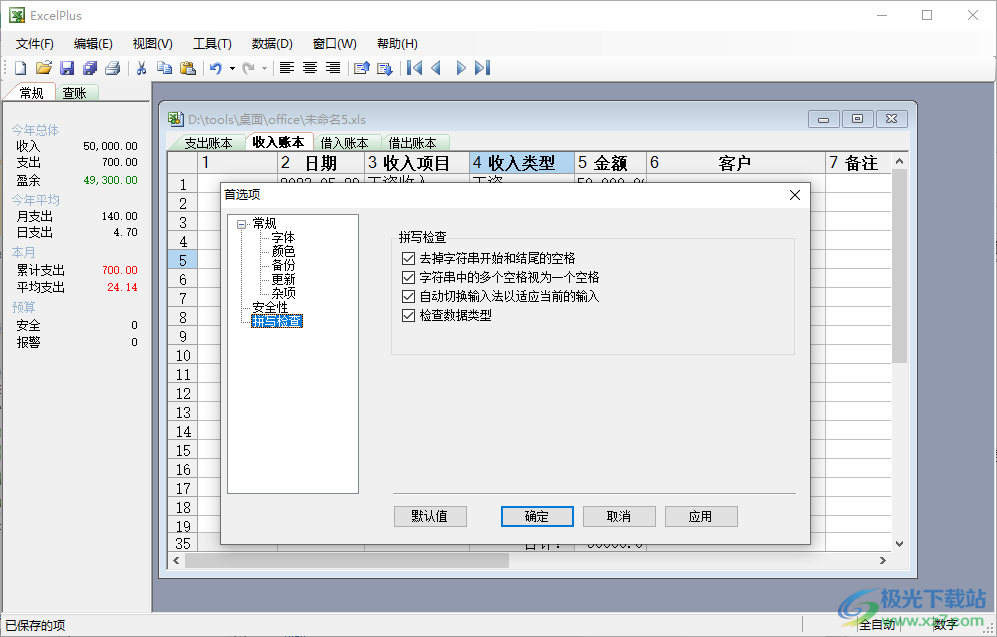Click the 取消 button
This screenshot has height=637, width=997.
click(619, 516)
